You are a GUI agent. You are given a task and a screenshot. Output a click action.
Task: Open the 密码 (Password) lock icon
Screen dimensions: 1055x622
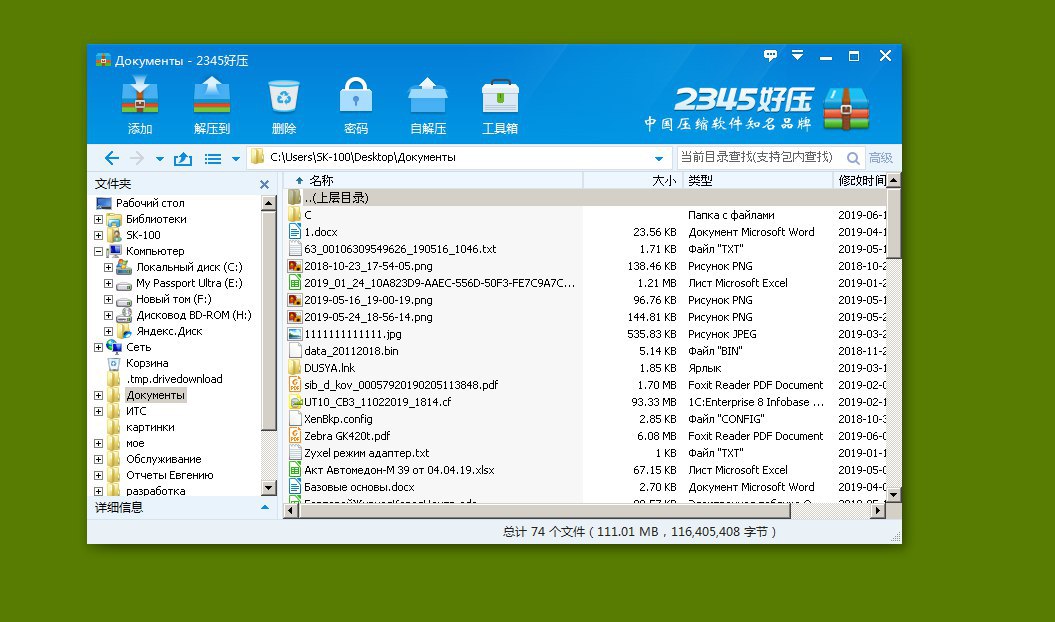[x=356, y=96]
